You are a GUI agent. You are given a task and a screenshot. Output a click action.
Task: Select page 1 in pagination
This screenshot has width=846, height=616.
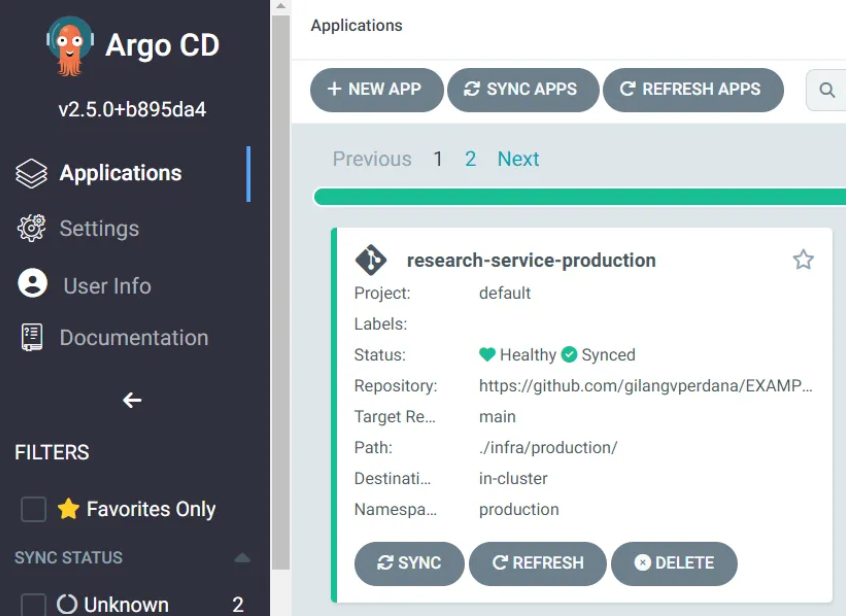438,159
